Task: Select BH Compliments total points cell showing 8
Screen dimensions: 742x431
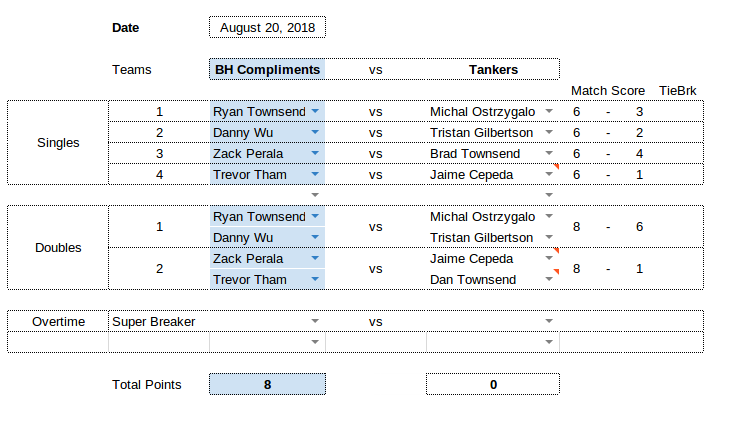Action: [267, 384]
